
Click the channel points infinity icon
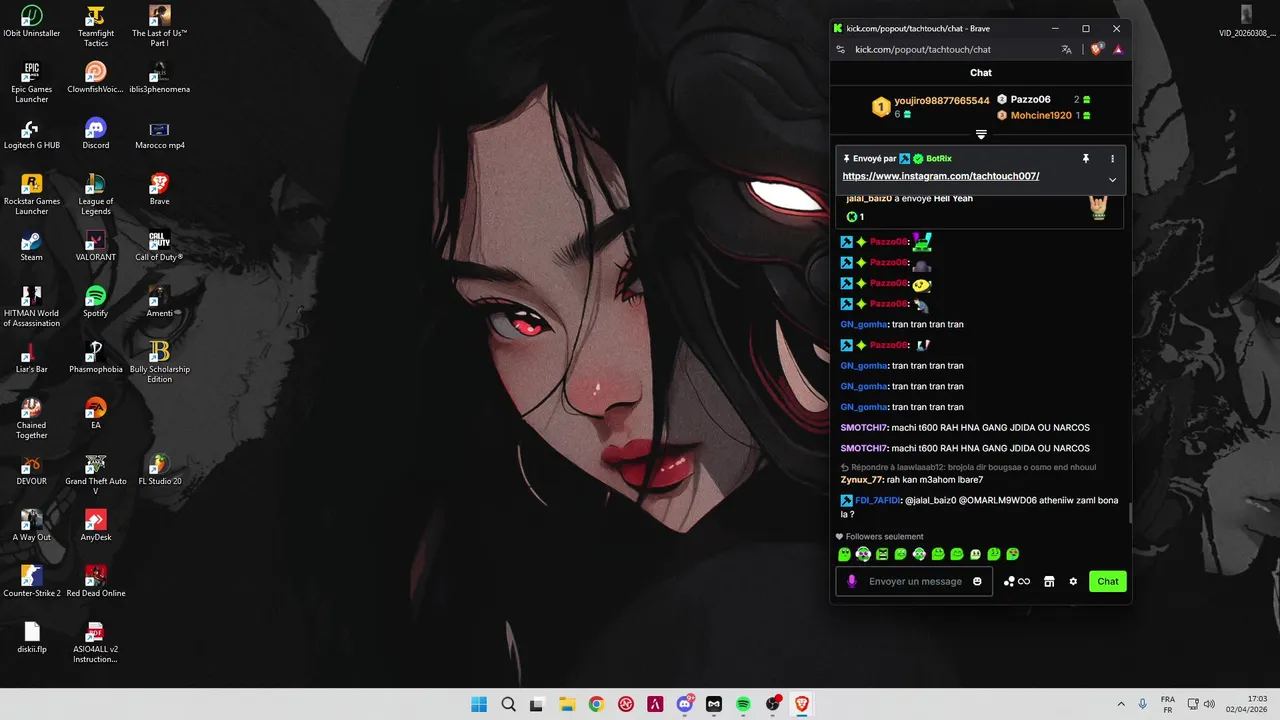1017,581
